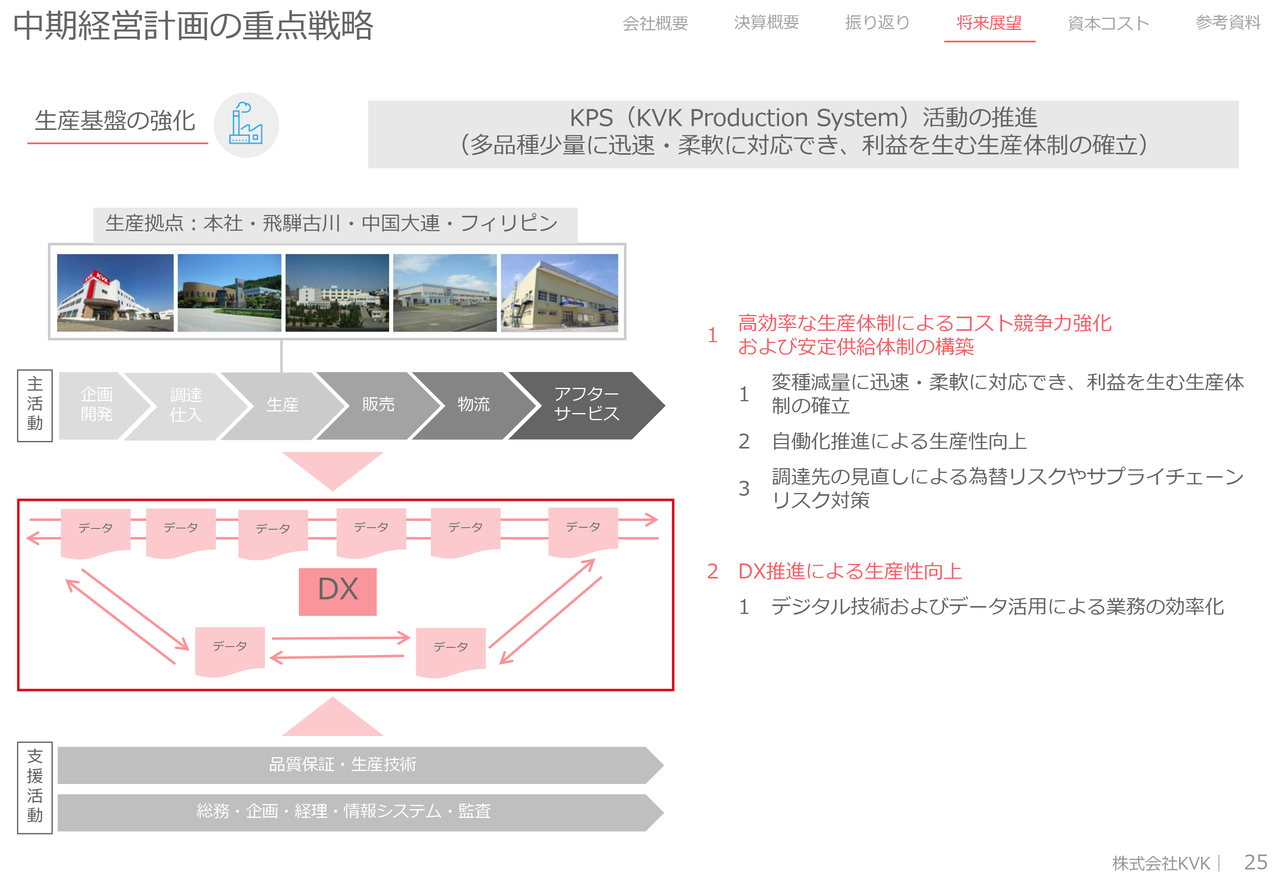1280x886 pixels.
Task: Open the 会社概要 tab
Action: tap(655, 23)
